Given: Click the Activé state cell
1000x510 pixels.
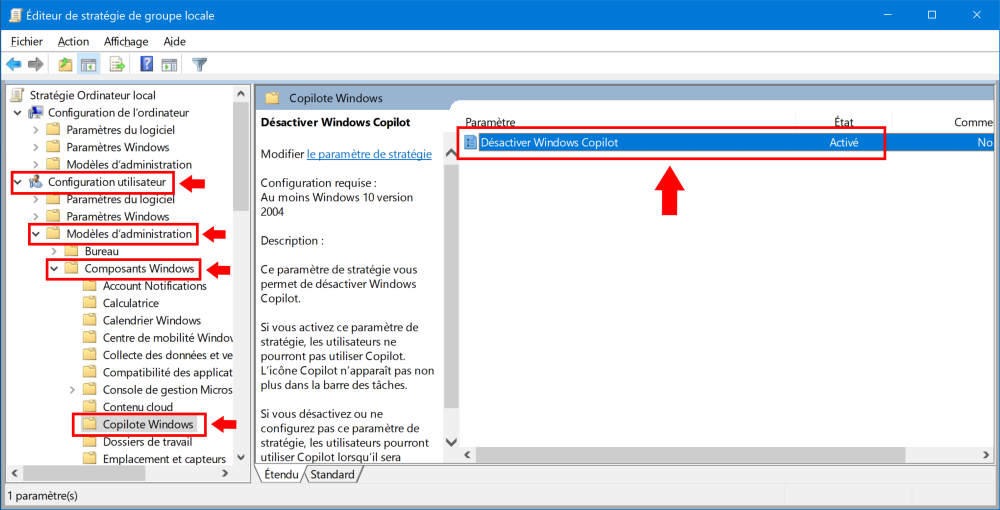Looking at the screenshot, I should click(844, 143).
